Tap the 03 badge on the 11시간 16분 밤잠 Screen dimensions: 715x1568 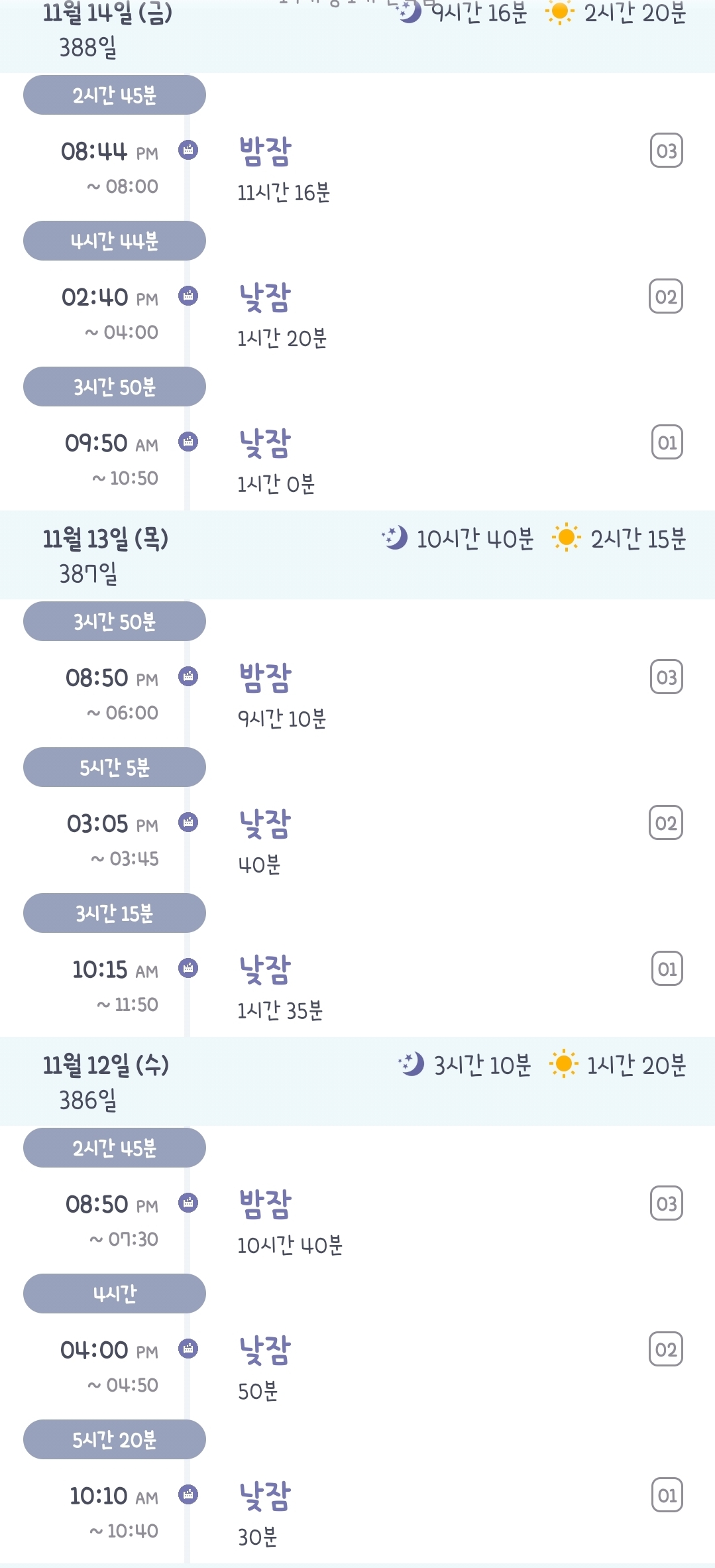666,151
